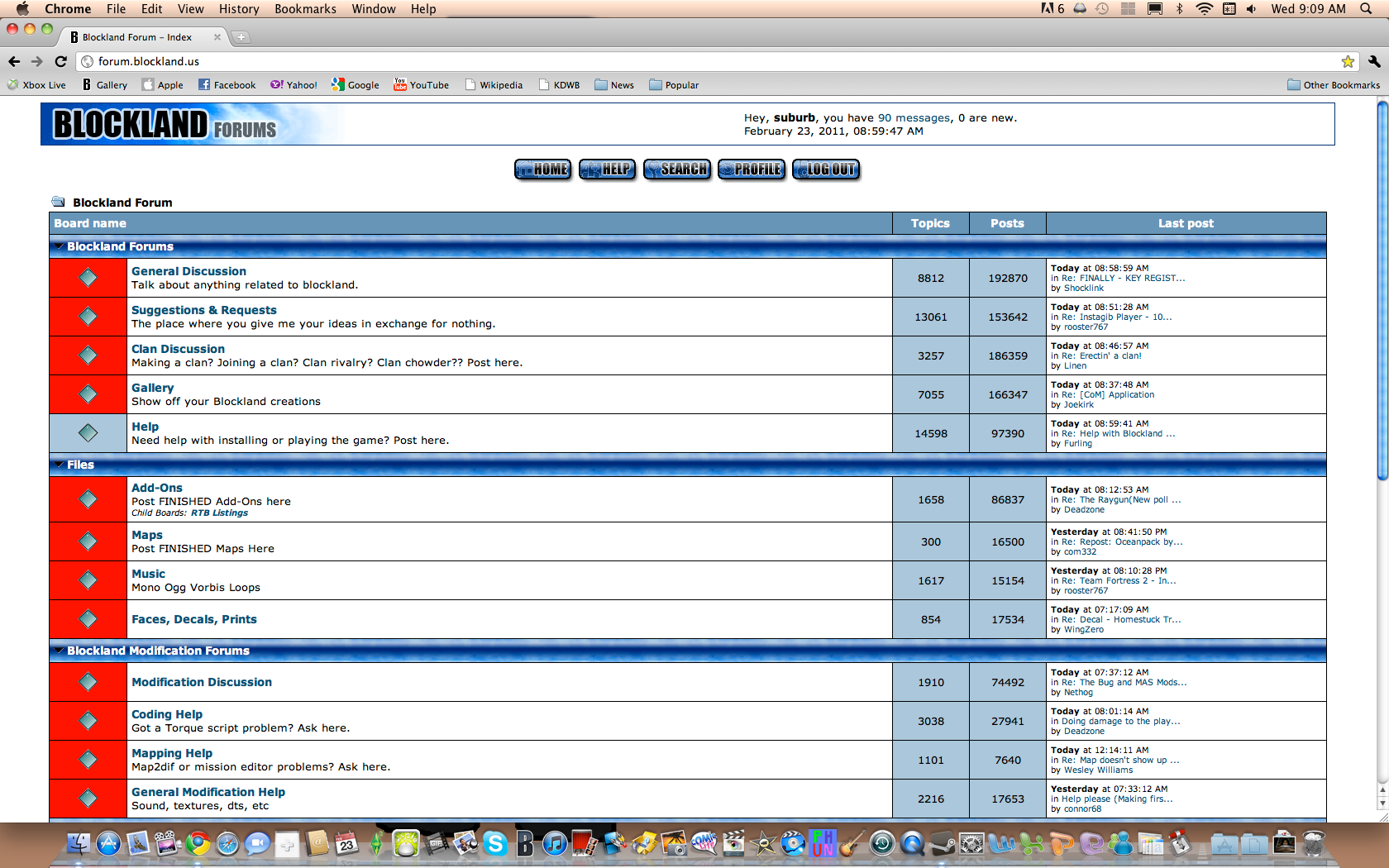The height and width of the screenshot is (868, 1389).
Task: Click the address bar URL field
Action: coord(661,61)
